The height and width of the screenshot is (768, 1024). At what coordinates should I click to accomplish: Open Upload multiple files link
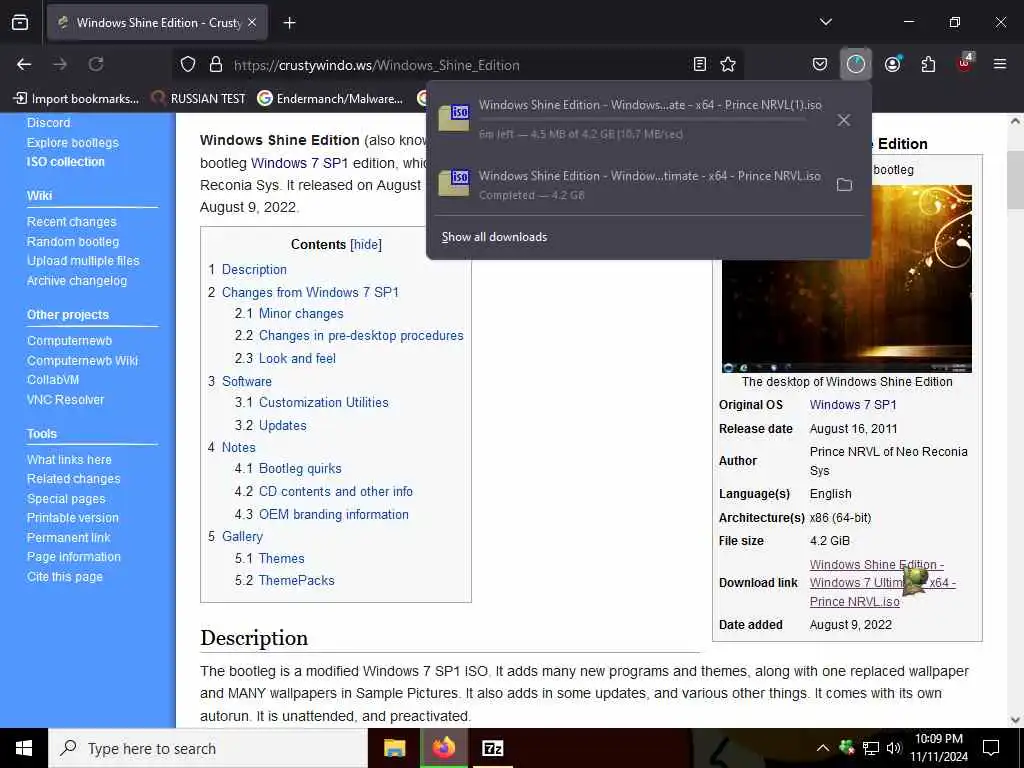click(x=83, y=261)
